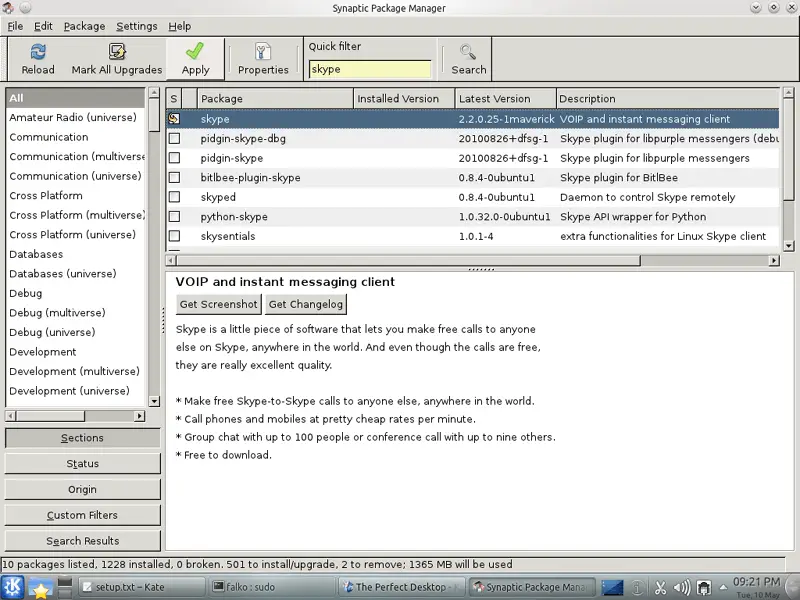
Task: Switch to setup.txt – Kate taskbar window
Action: (x=142, y=587)
